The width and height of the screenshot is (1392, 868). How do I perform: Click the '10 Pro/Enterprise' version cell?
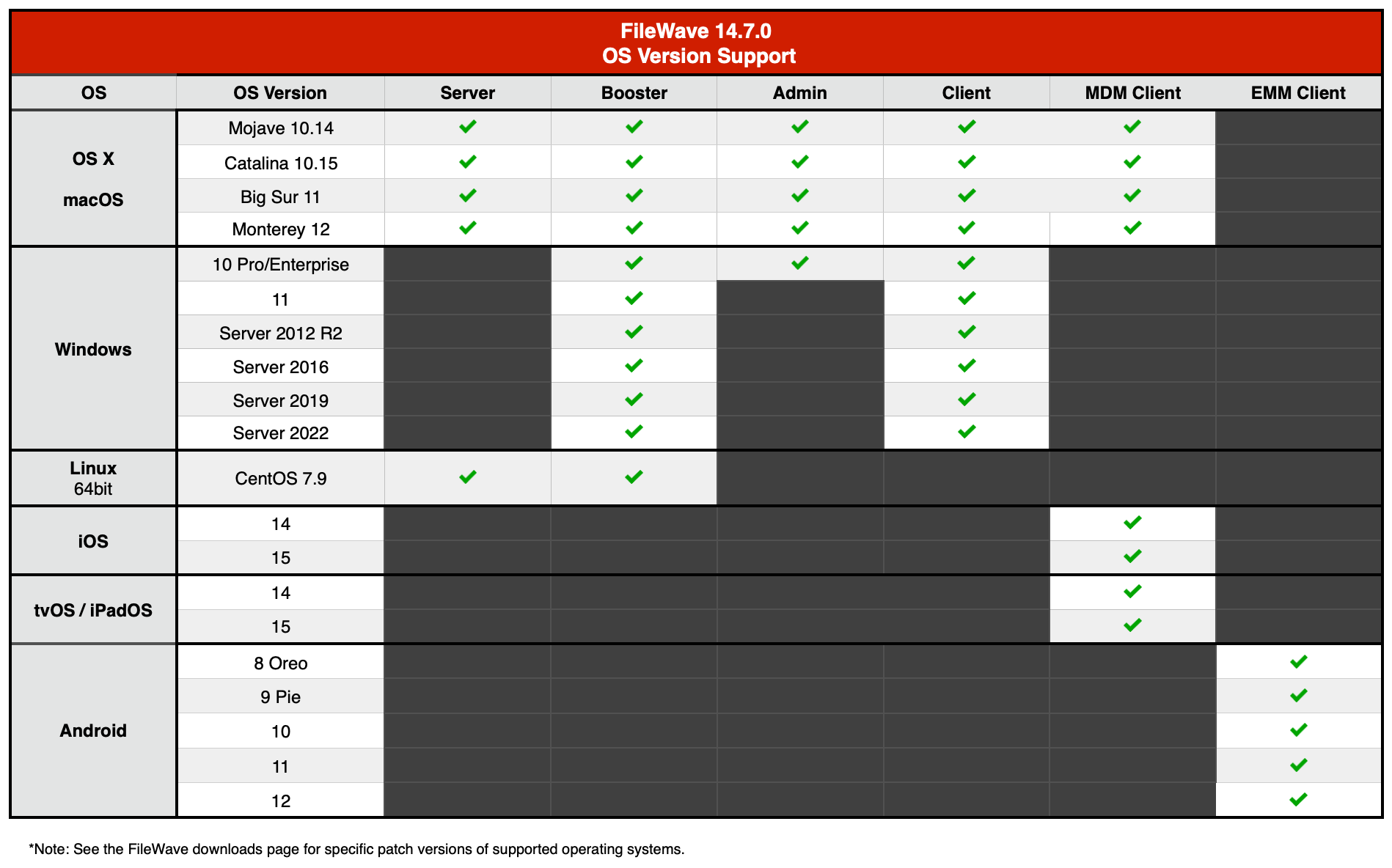coord(281,265)
